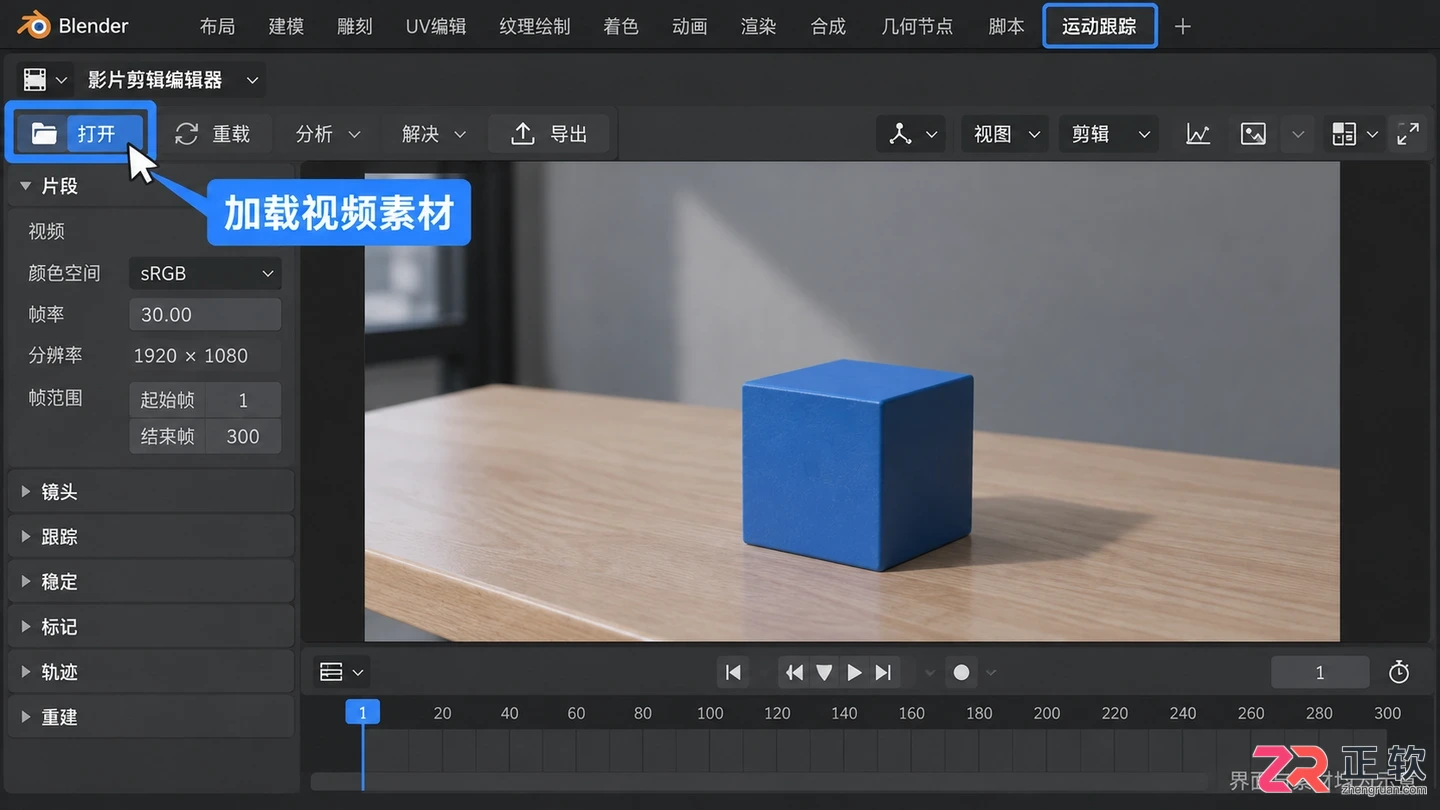Add a new workspace with plus icon
The image size is (1440, 810).
1182,27
